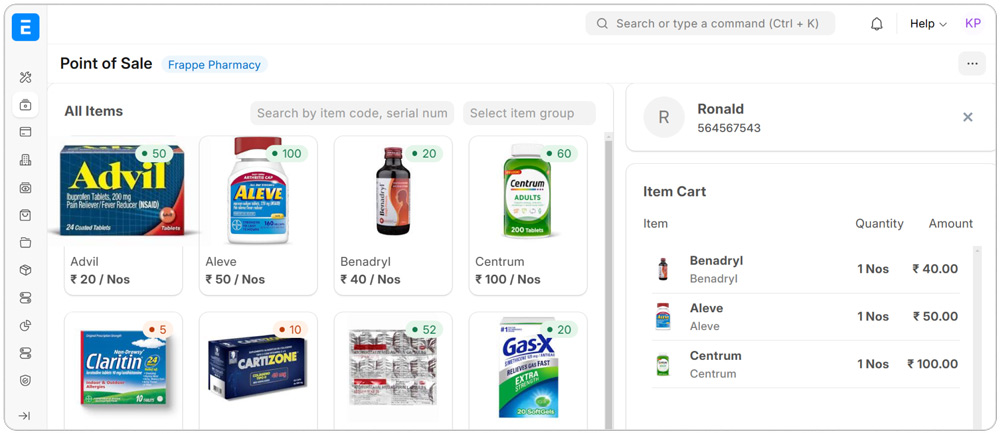This screenshot has width=1000, height=434.
Task: Open the three-dot options menu
Action: [x=972, y=64]
